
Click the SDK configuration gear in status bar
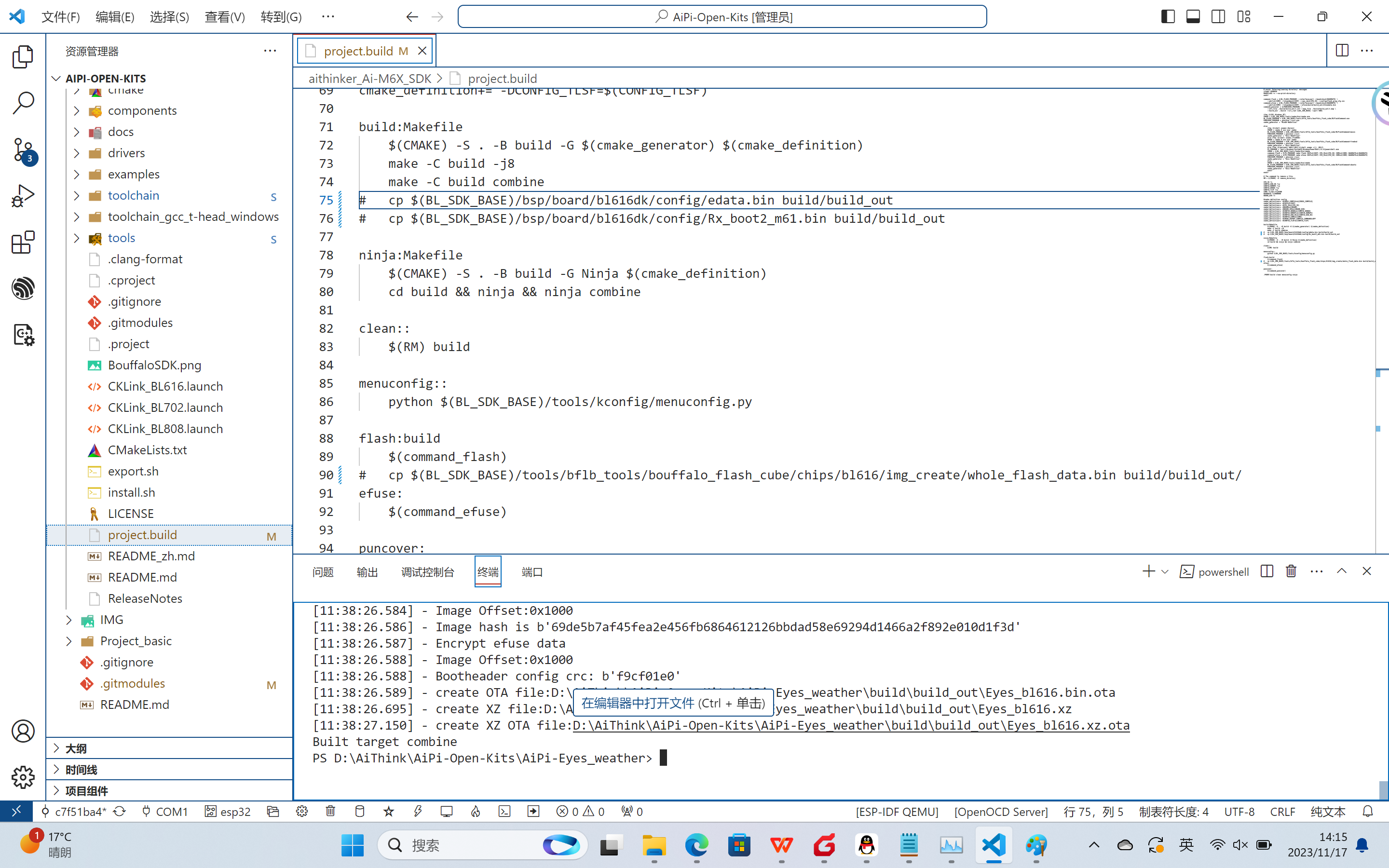click(x=302, y=811)
